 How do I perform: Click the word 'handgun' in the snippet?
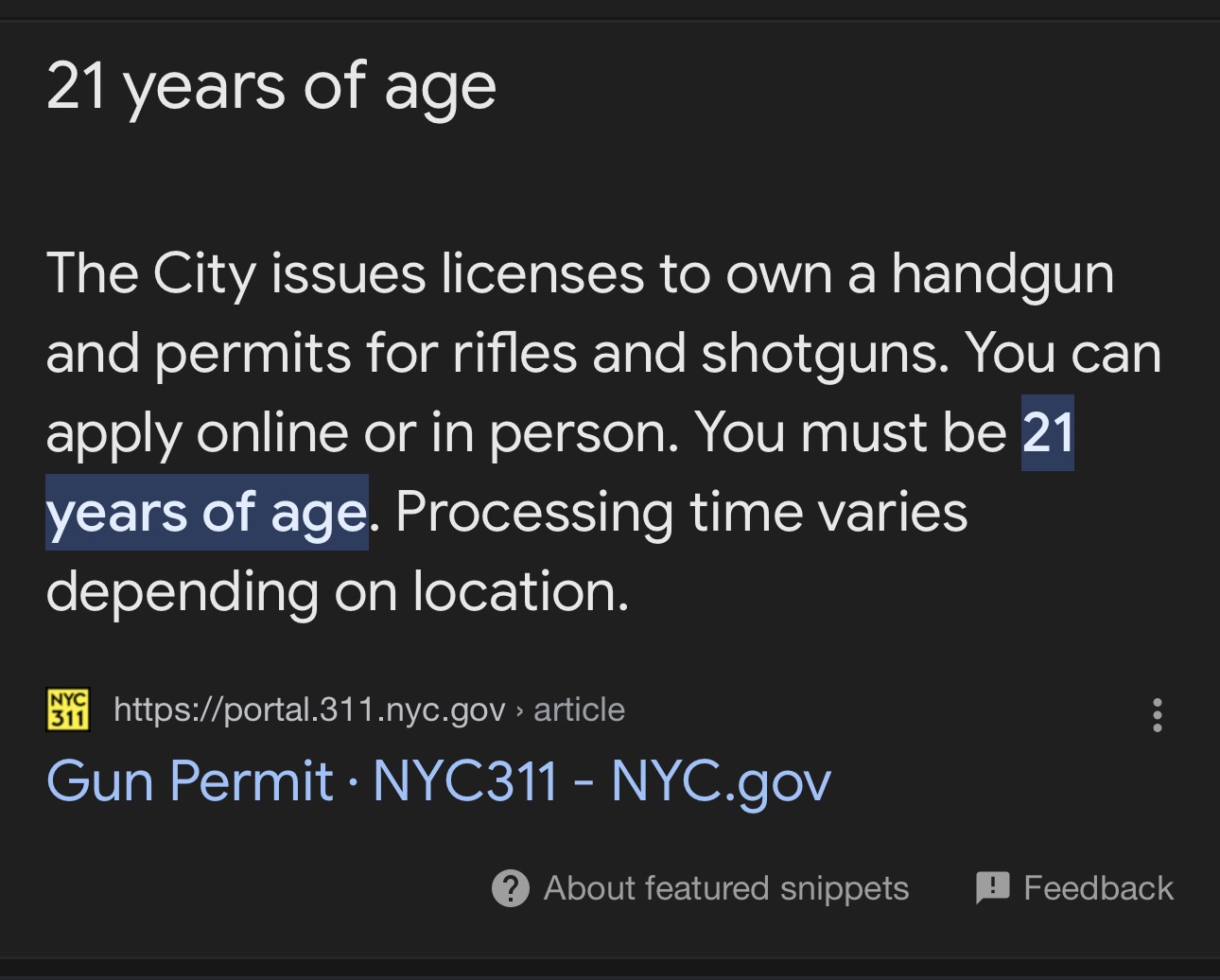coord(1002,275)
